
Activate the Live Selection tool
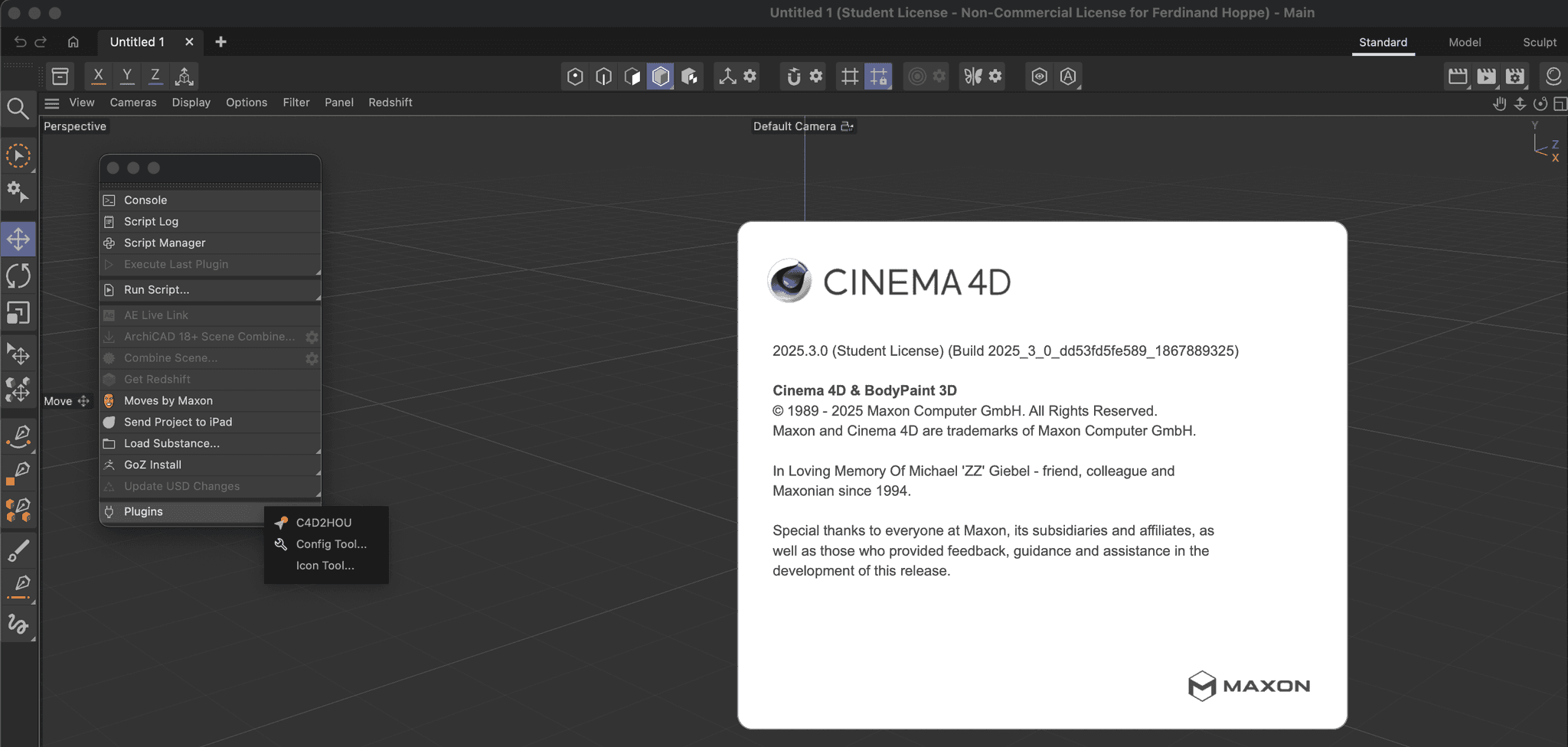pos(18,155)
